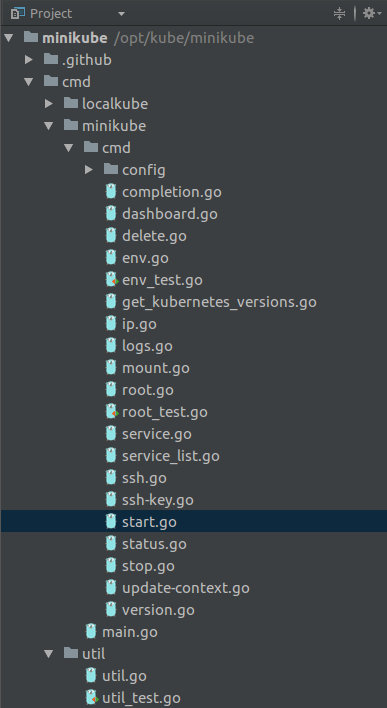Select the status.go file name

pyautogui.click(x=154, y=545)
